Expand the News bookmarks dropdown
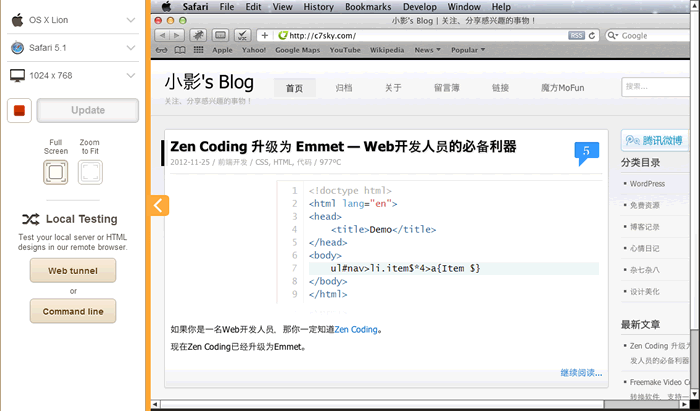The height and width of the screenshot is (411, 700). click(x=427, y=50)
